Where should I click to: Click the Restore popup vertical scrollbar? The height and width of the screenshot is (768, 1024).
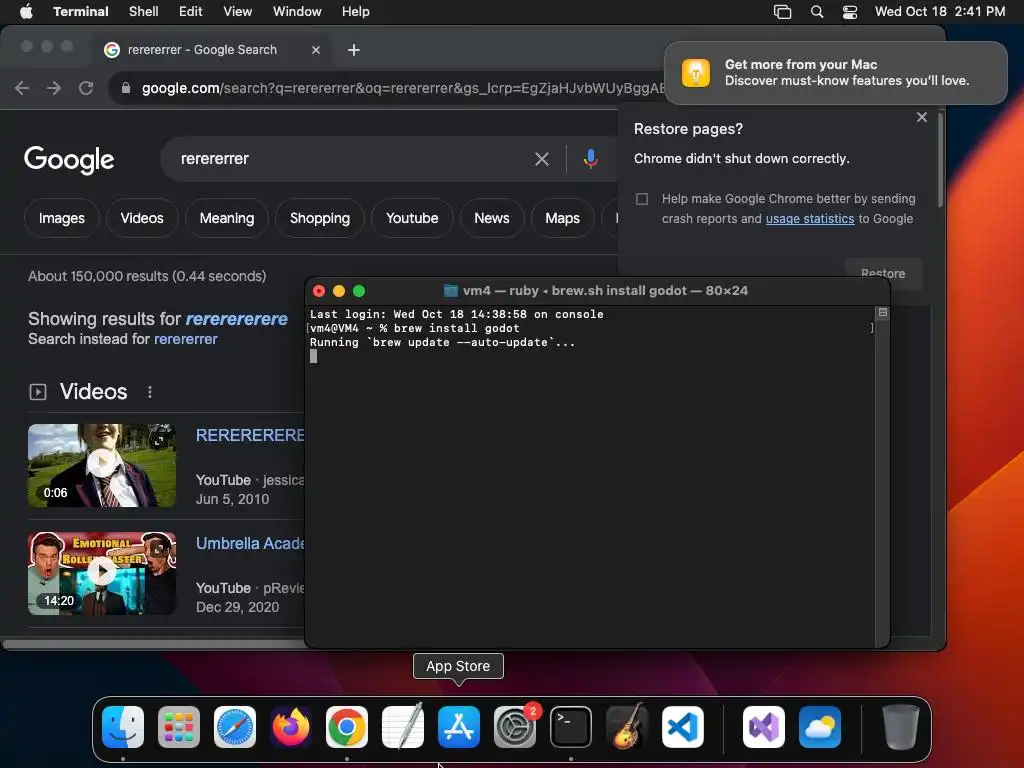pos(940,160)
